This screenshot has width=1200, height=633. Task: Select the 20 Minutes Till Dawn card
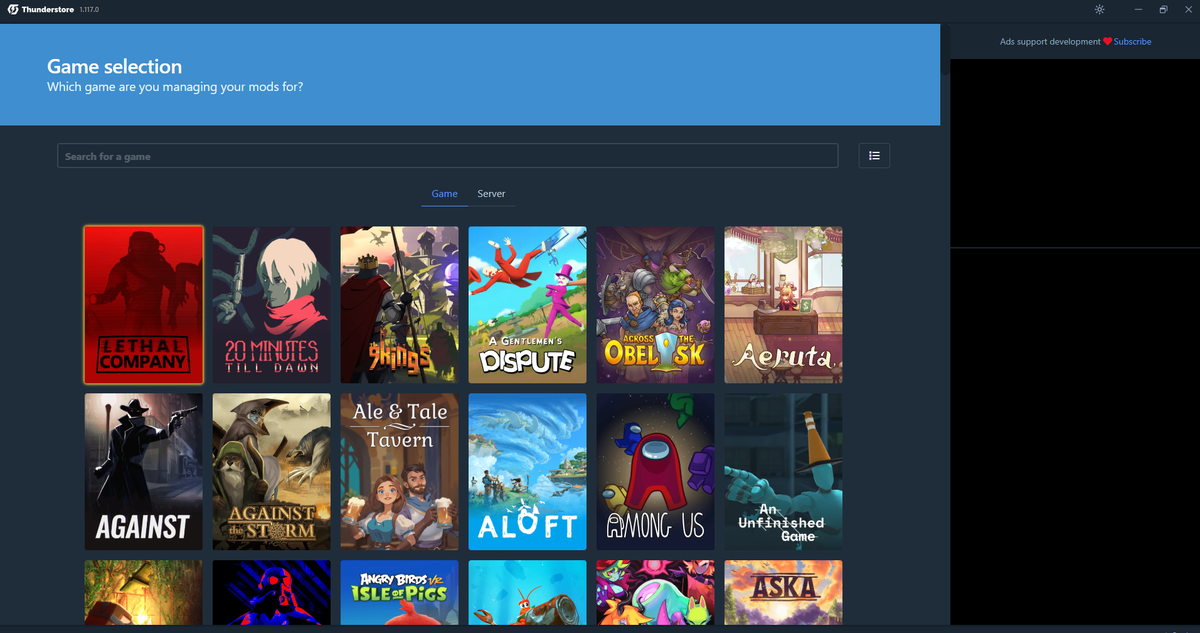pyautogui.click(x=272, y=305)
